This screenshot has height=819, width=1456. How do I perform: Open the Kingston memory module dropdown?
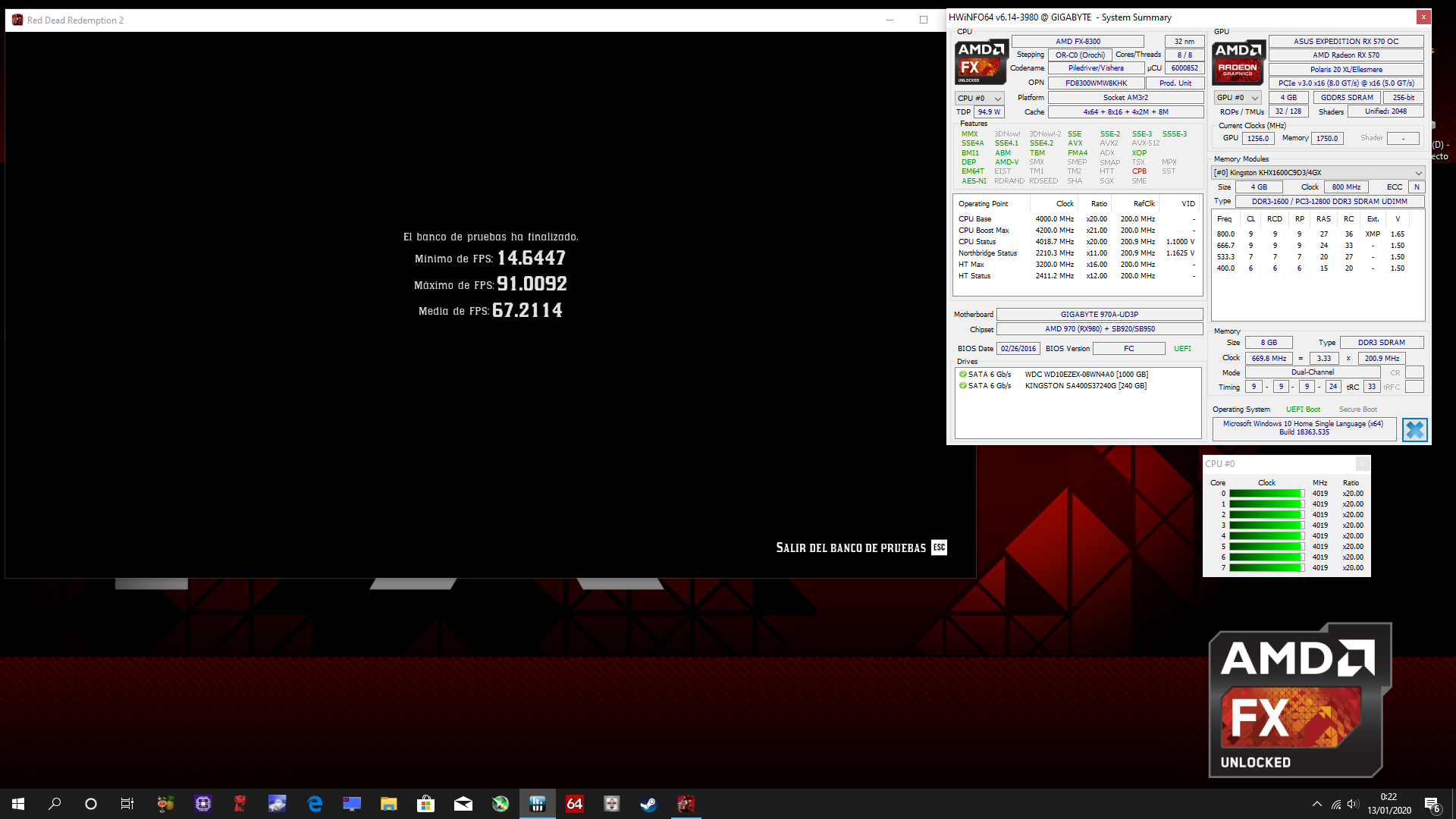(x=1318, y=173)
